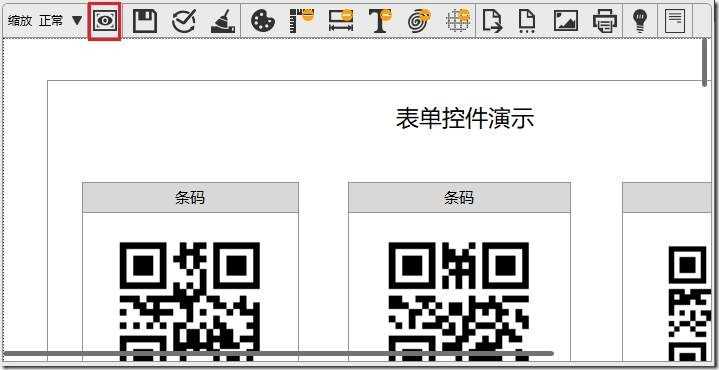Click the vertical scrollbar thumb
Image resolution: width=719 pixels, height=370 pixels.
[x=705, y=63]
